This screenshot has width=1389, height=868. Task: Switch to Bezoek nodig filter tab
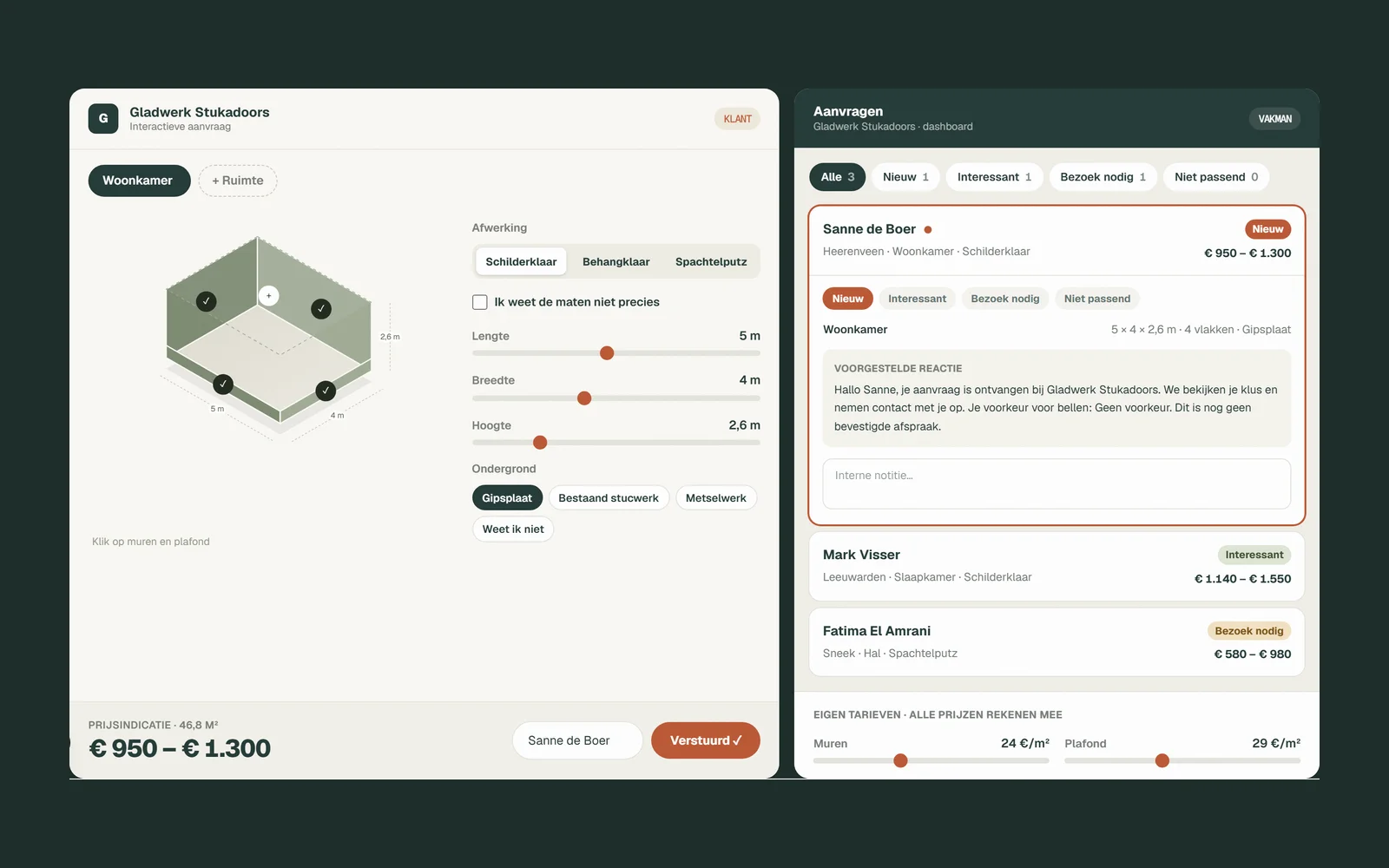coord(1103,177)
